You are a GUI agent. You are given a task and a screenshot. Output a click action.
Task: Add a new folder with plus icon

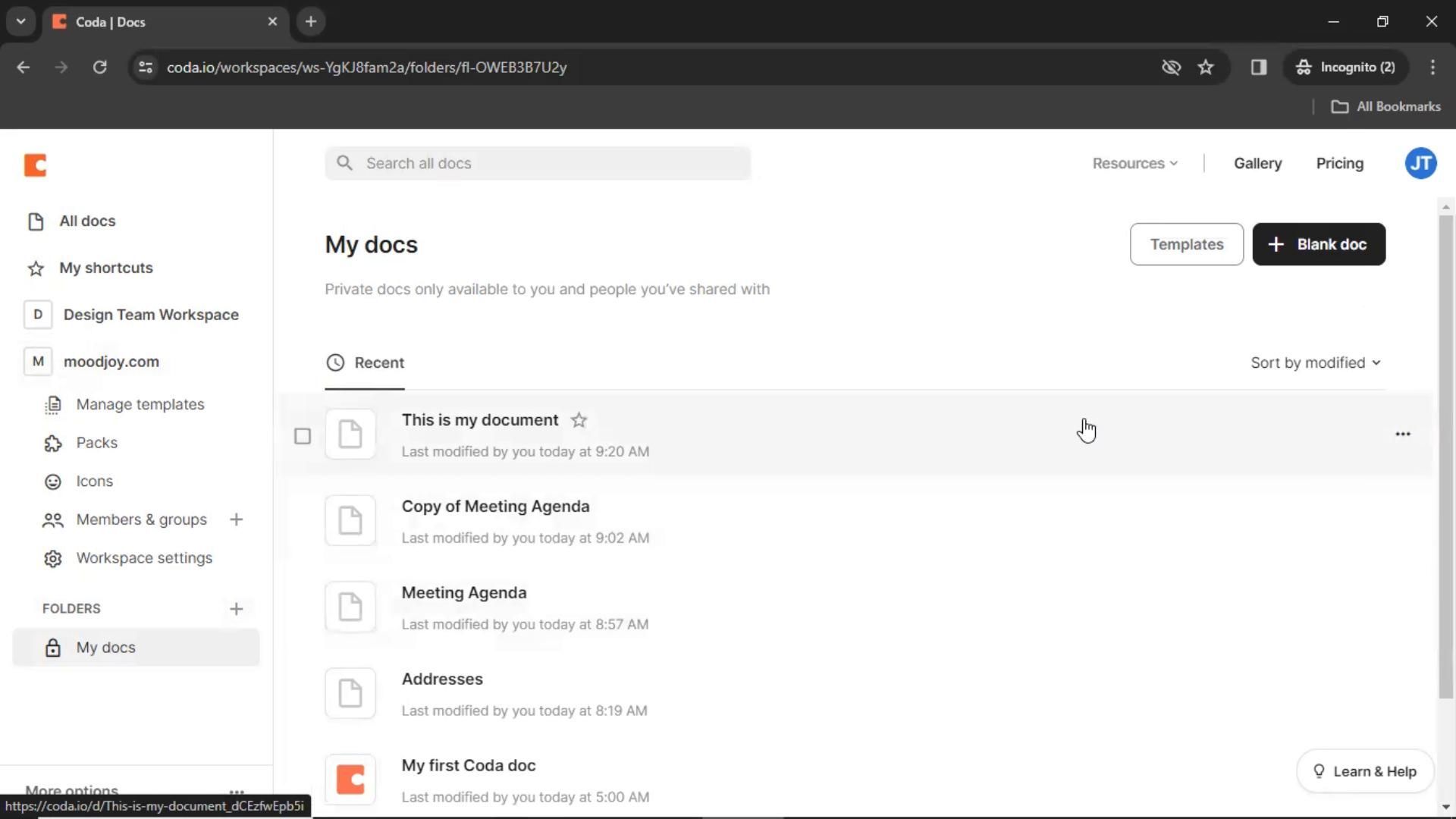pyautogui.click(x=236, y=609)
